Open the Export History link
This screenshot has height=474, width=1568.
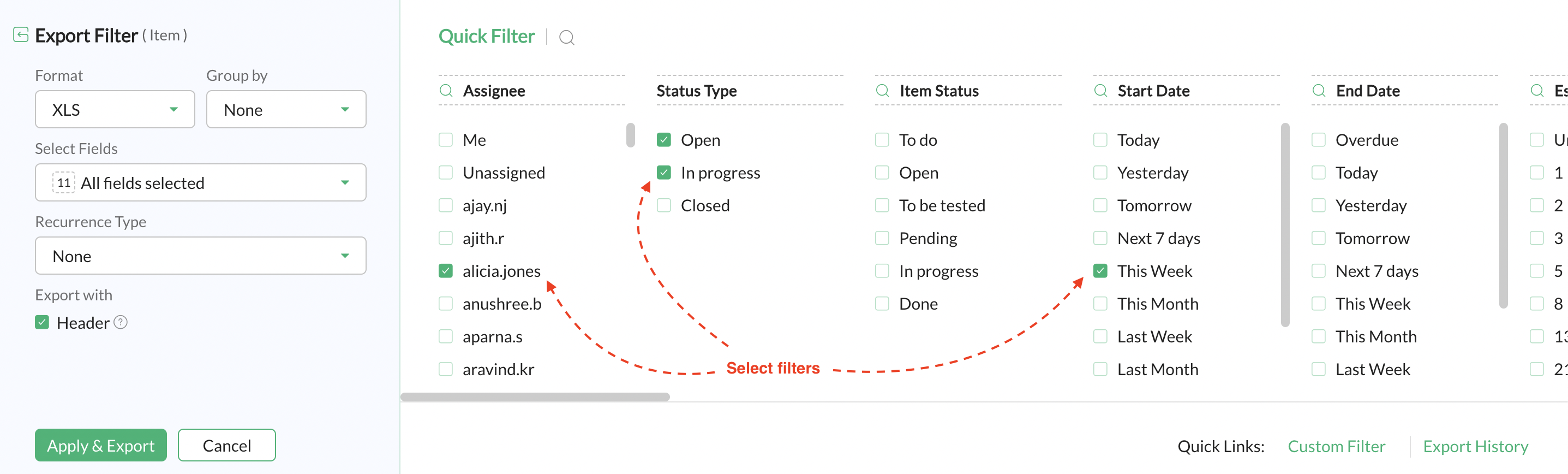coord(1475,447)
